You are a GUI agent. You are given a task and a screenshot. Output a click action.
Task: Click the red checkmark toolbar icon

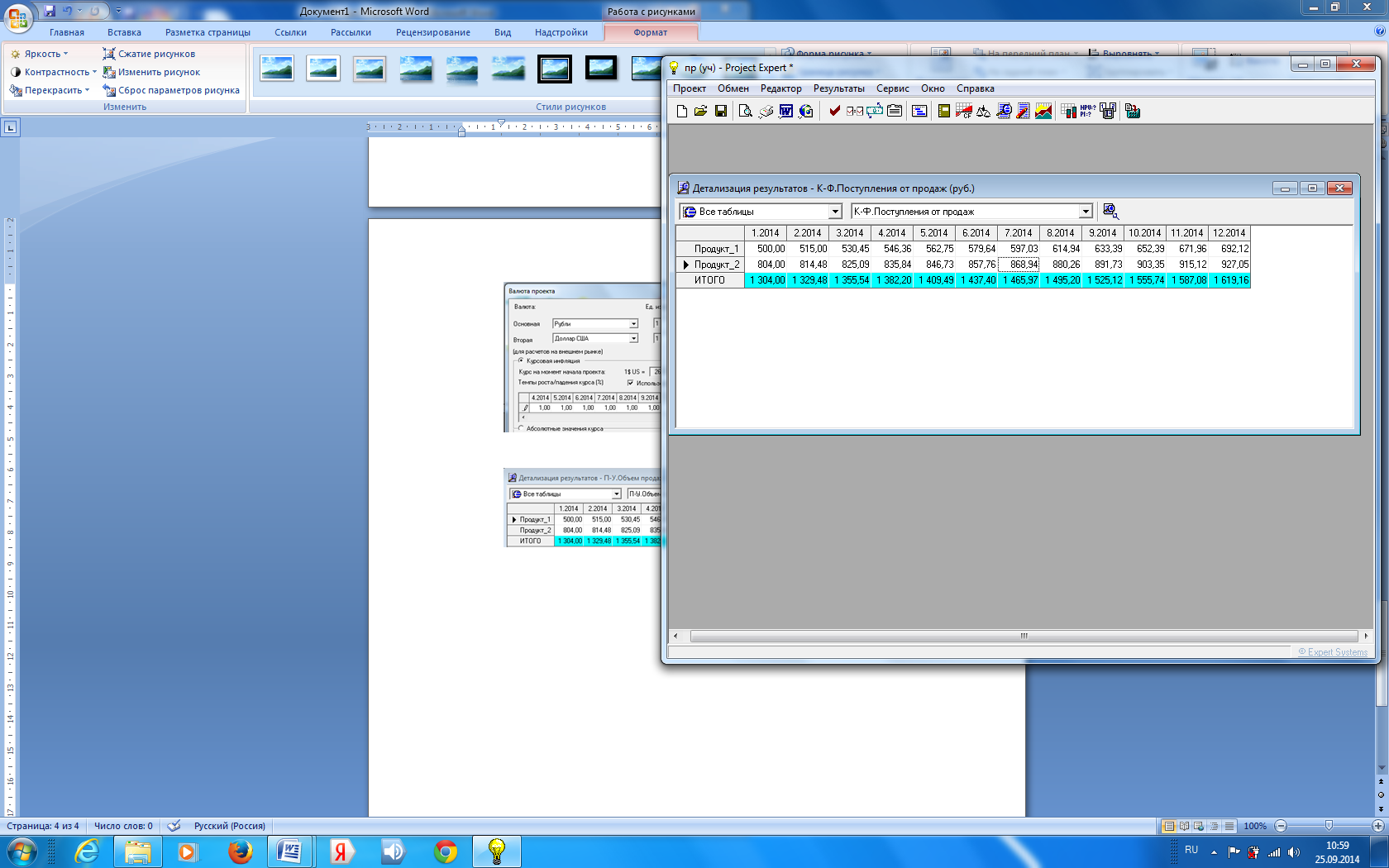[x=835, y=111]
